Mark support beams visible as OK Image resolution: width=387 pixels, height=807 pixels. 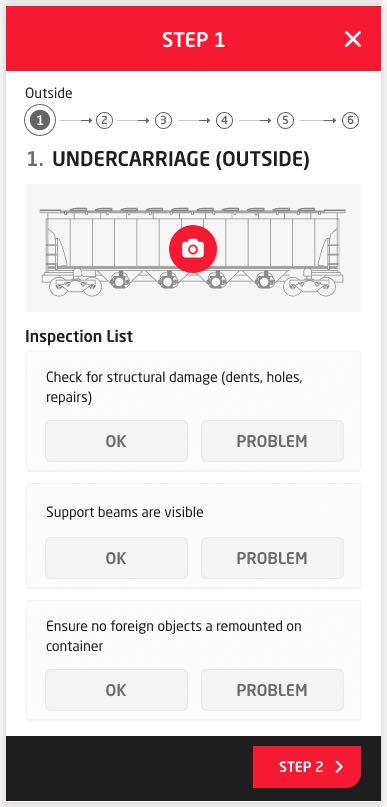[x=116, y=558]
